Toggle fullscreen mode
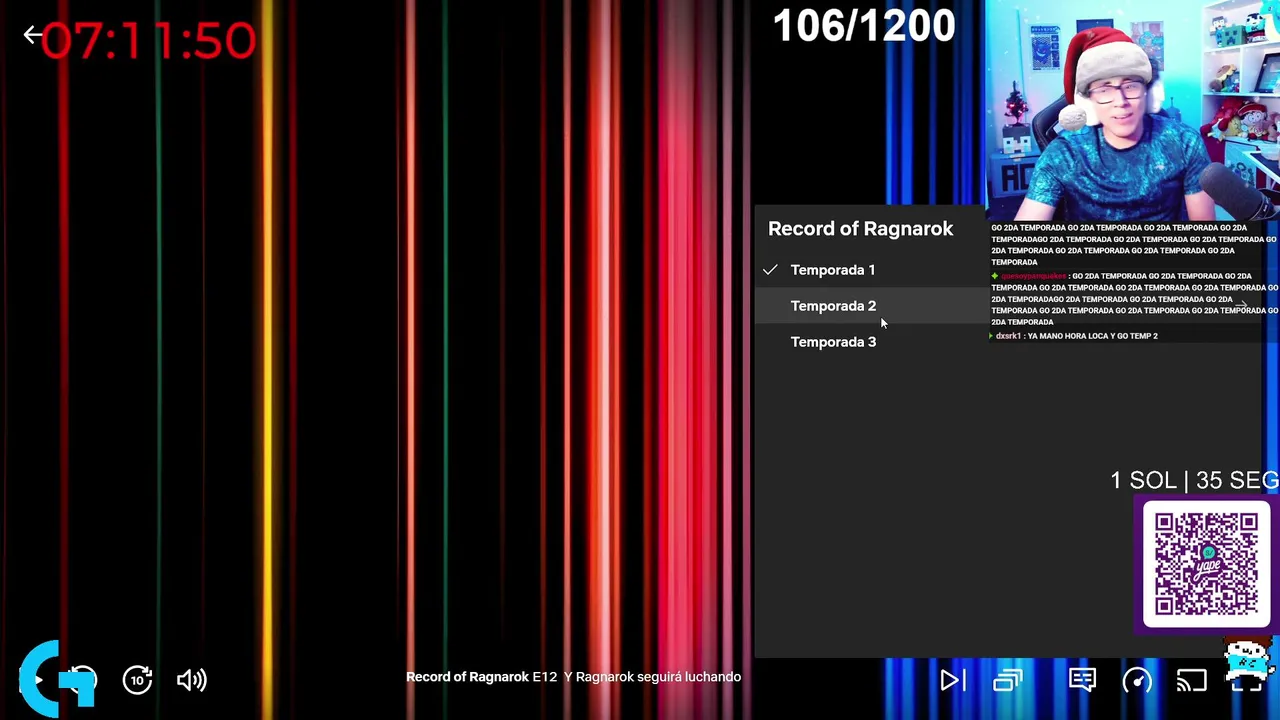 1246,681
